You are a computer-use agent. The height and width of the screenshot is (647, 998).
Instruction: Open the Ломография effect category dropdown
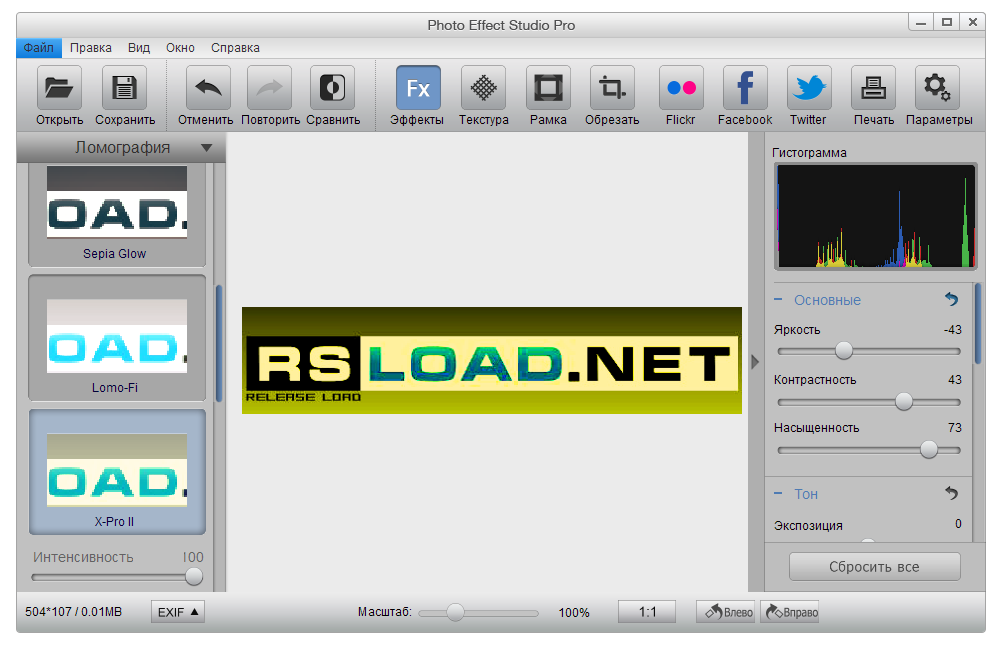click(x=121, y=148)
